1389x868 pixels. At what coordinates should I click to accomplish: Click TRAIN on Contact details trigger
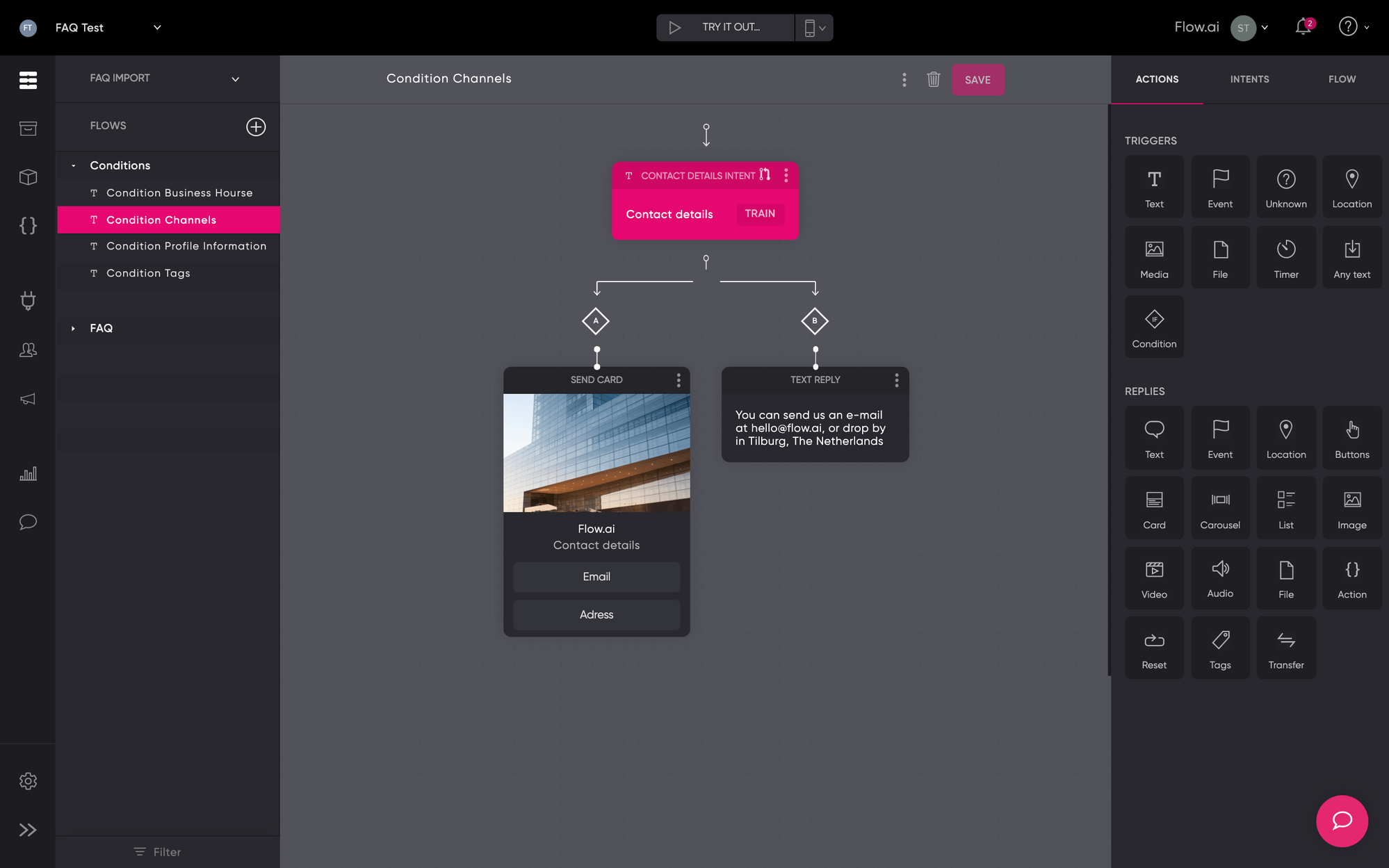point(759,213)
